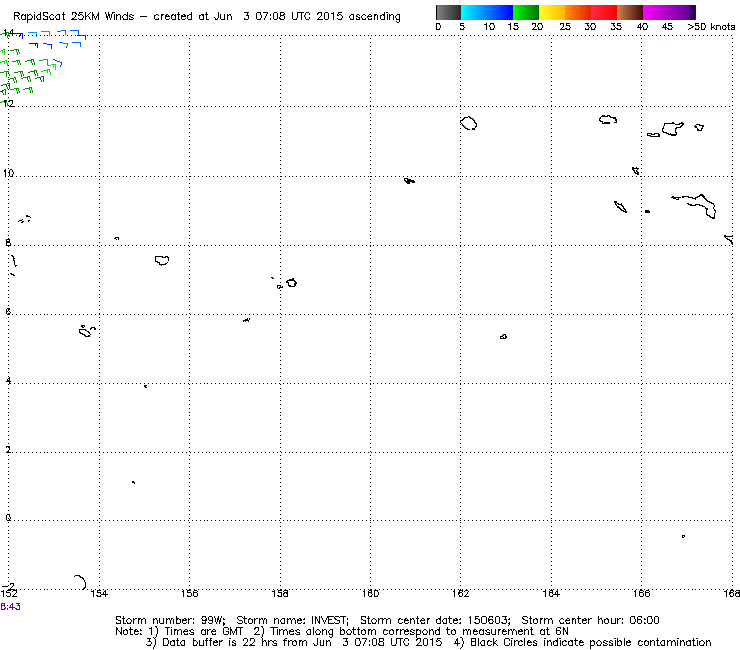740x650 pixels.
Task: Click latitude label 4 on left axis
Action: [x=8, y=380]
